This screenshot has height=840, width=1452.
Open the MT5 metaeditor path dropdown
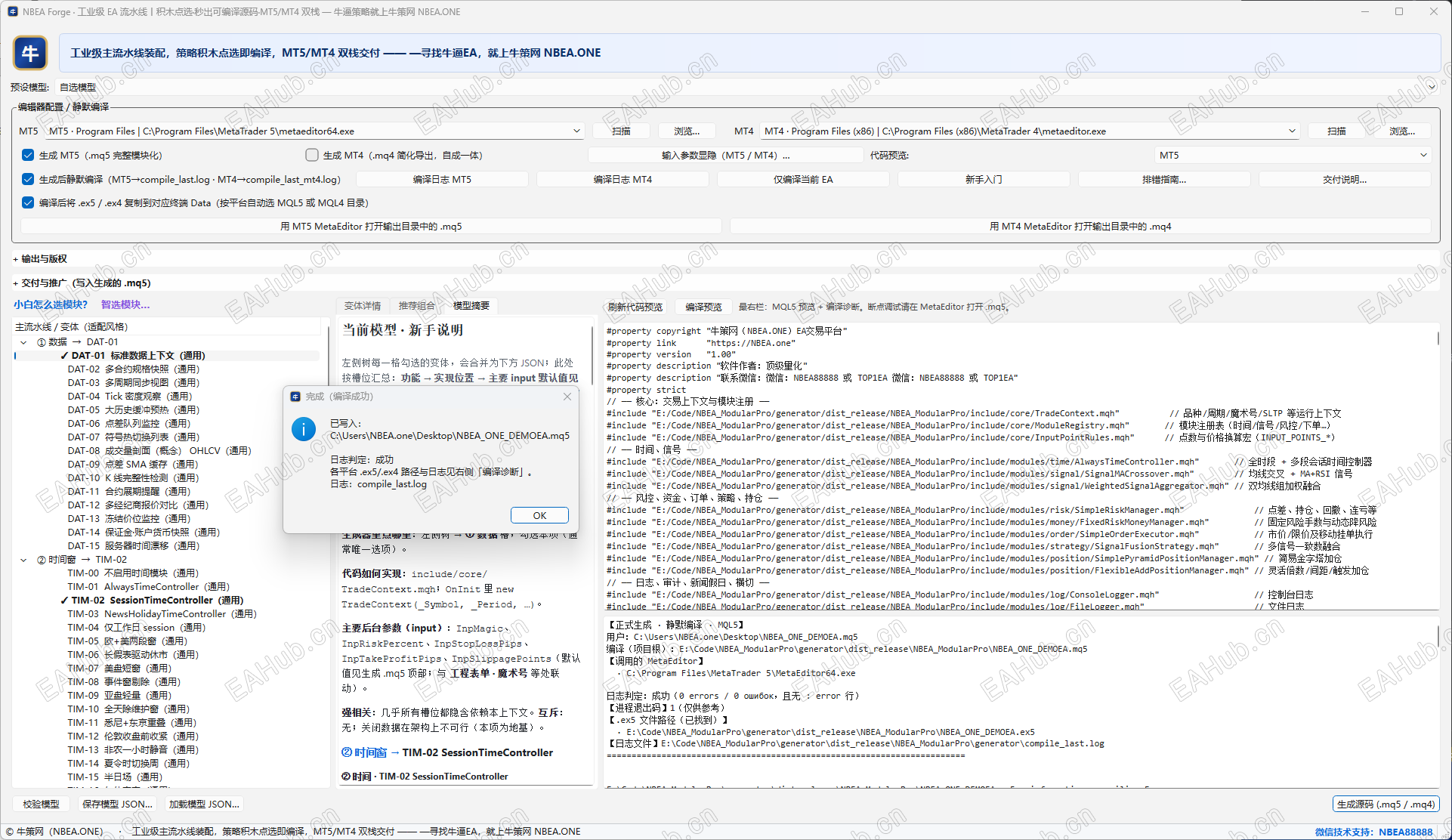click(576, 131)
